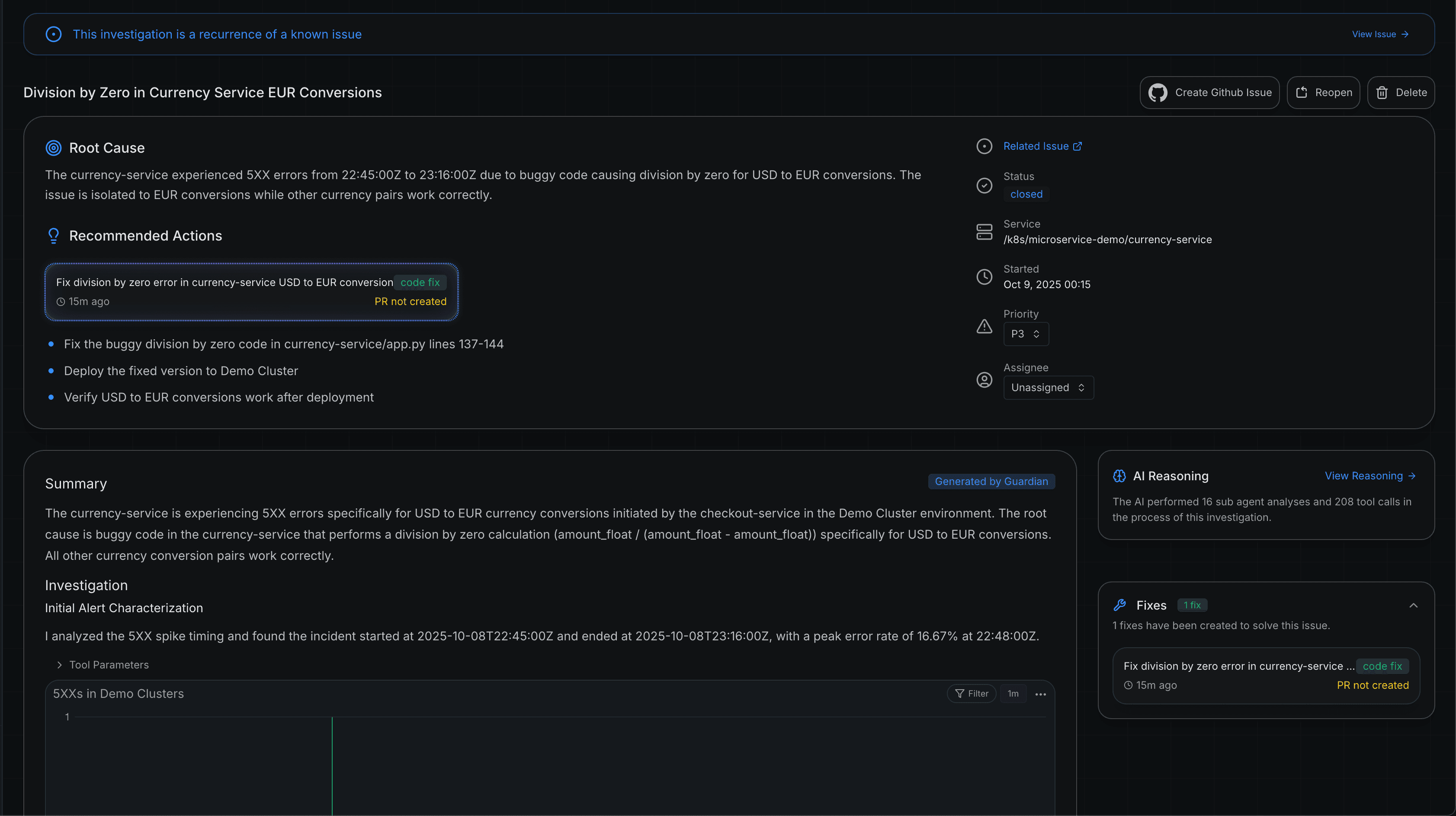Screen dimensions: 1456x816
Task: Click the Service server icon
Action: point(984,232)
